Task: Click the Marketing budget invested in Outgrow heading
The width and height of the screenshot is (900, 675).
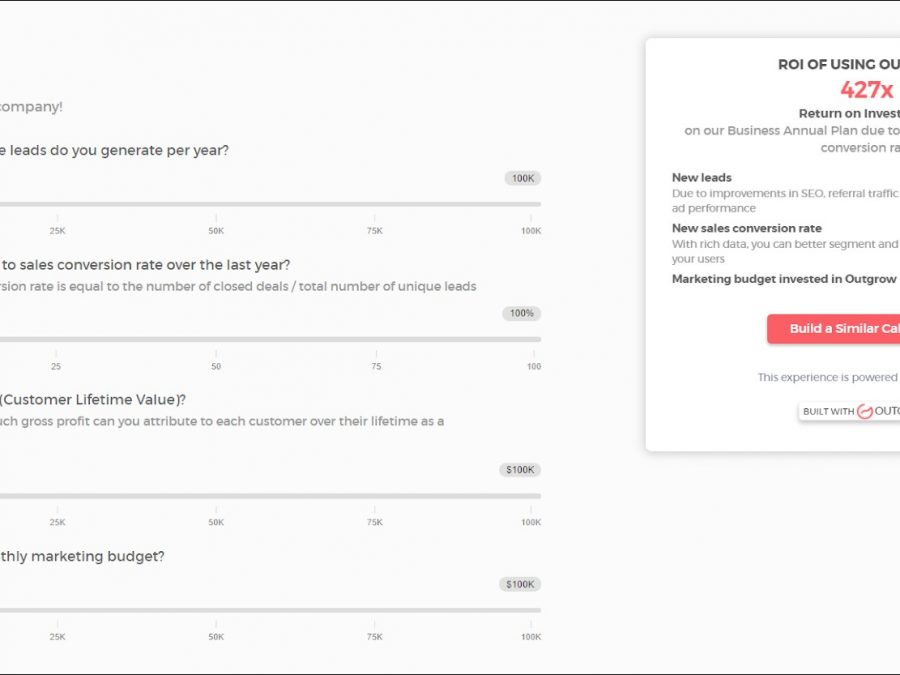Action: 784,279
